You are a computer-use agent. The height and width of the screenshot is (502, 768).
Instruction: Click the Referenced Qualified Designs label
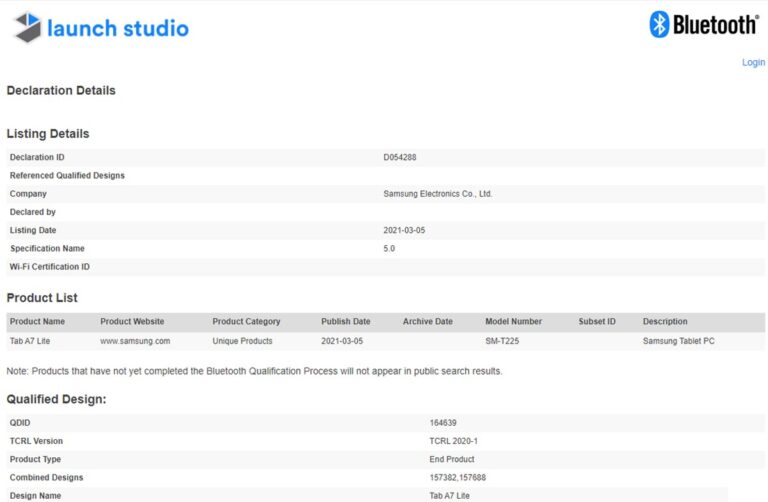point(67,175)
